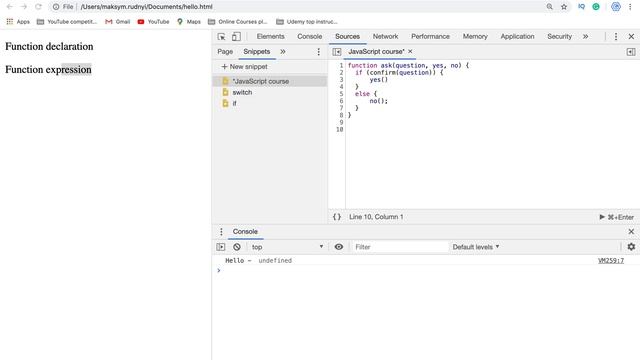Toggle the debugger sidebar icon
The height and width of the screenshot is (360, 640).
[x=631, y=51]
